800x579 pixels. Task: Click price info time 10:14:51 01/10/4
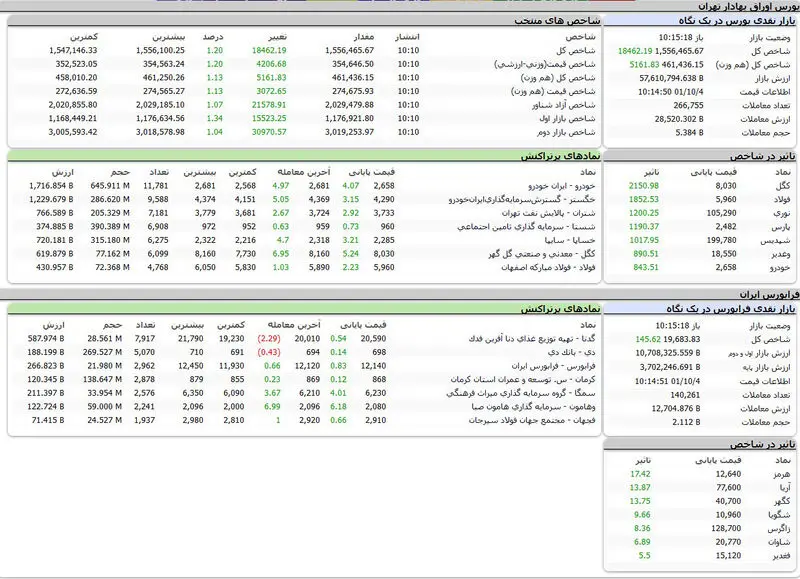pyautogui.click(x=667, y=382)
